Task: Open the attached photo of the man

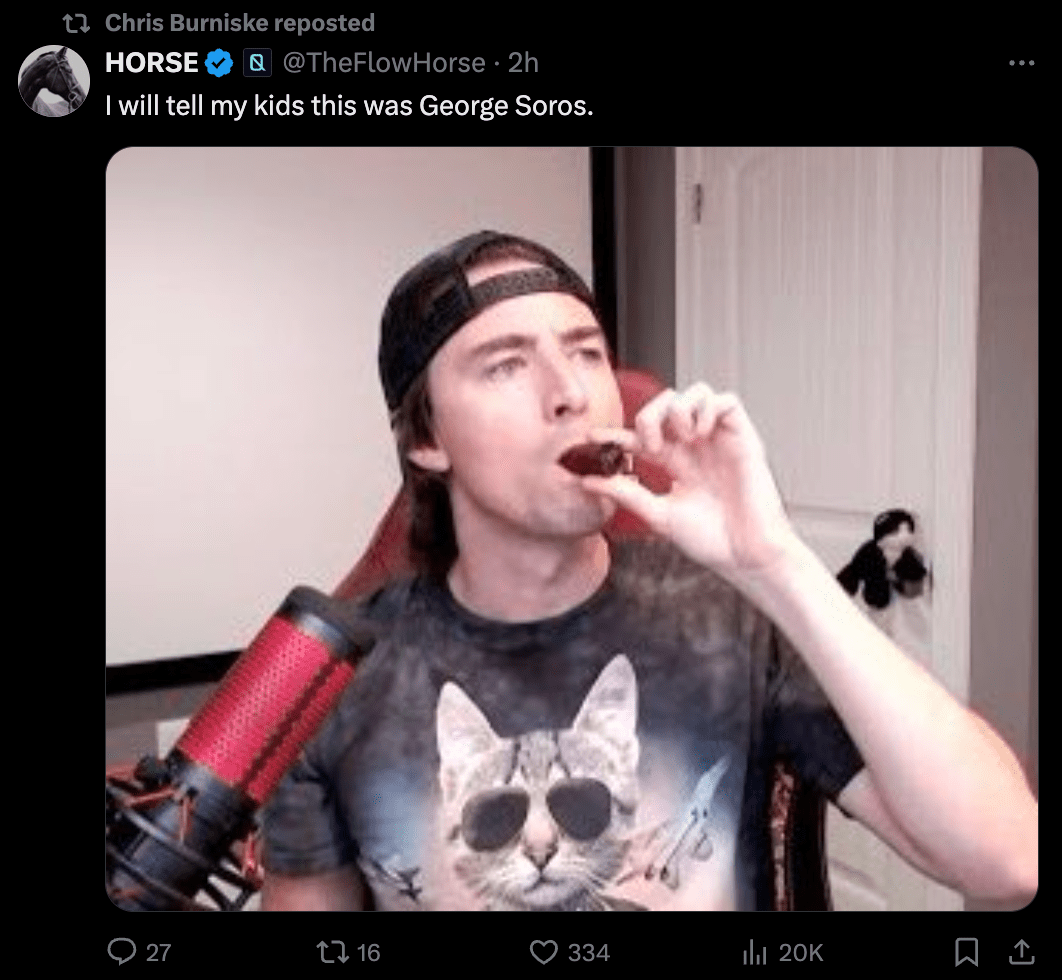Action: [571, 529]
